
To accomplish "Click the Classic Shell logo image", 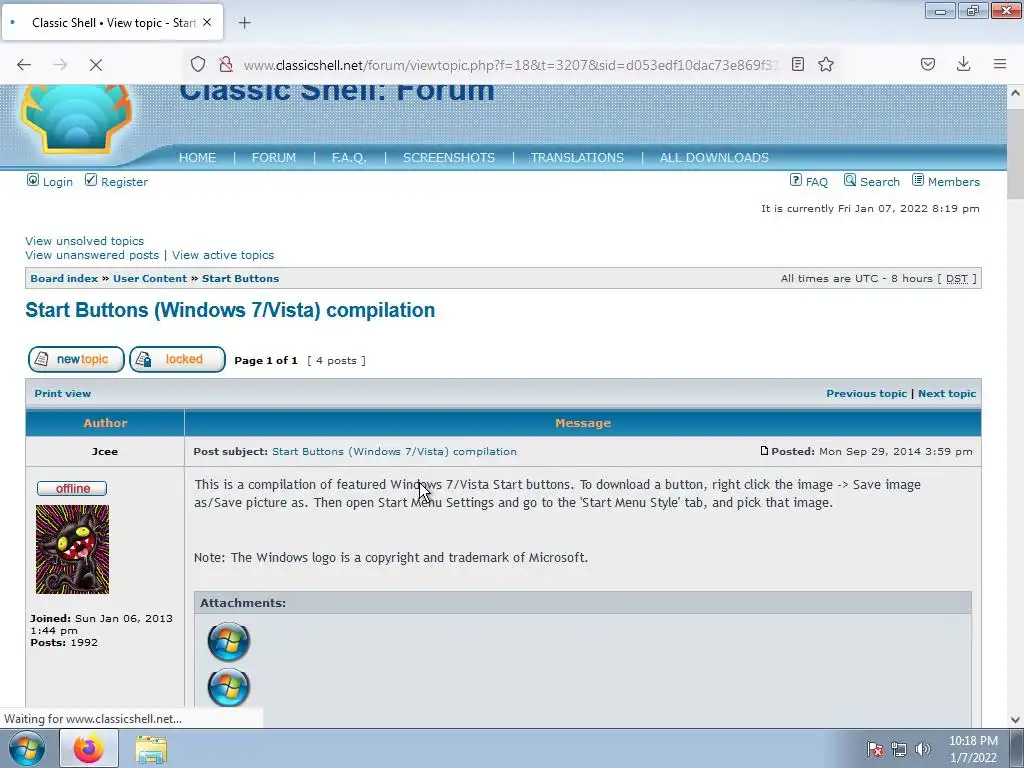I will point(76,119).
